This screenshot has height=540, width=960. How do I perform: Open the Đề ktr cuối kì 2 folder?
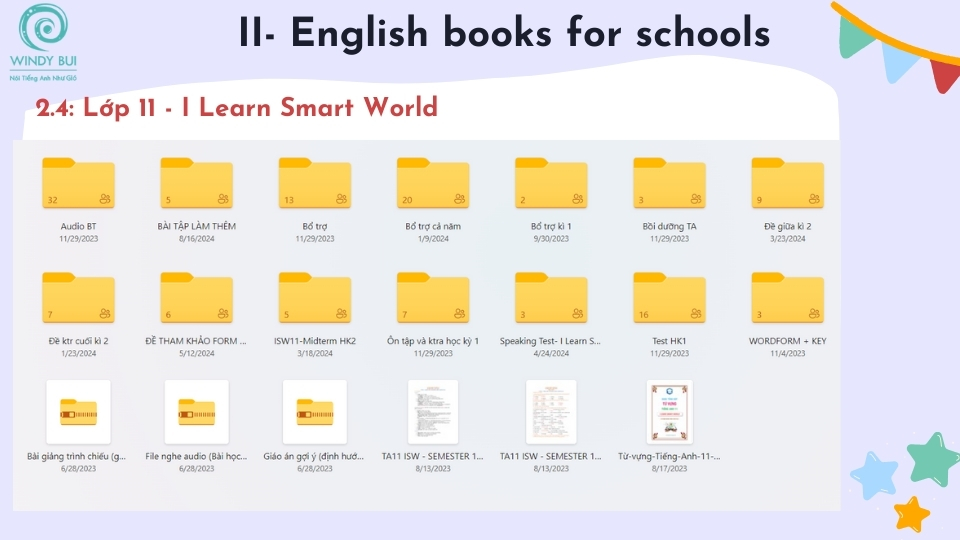78,299
